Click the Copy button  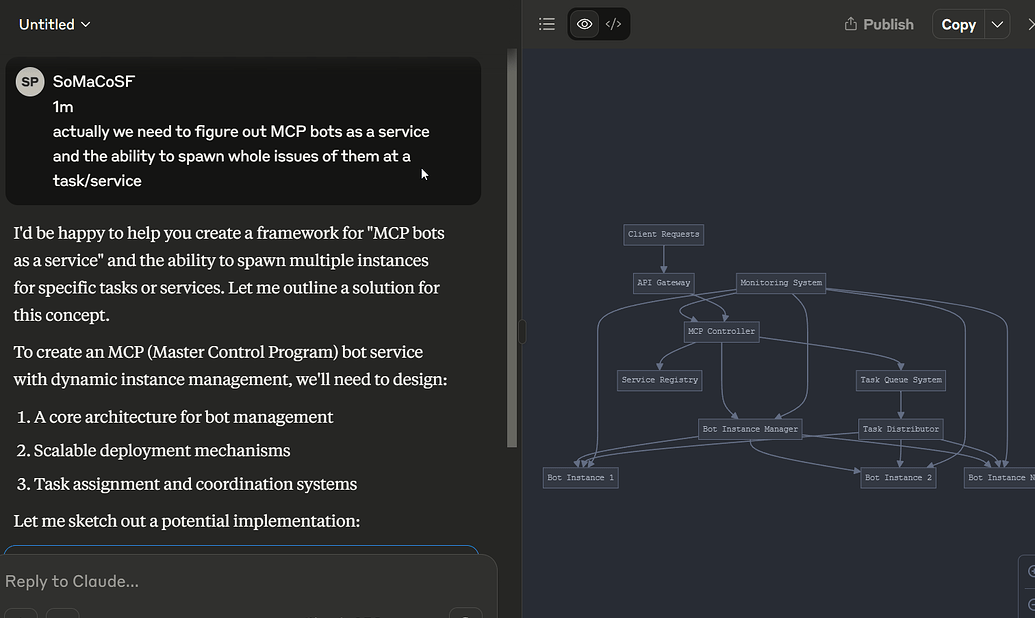pos(957,23)
